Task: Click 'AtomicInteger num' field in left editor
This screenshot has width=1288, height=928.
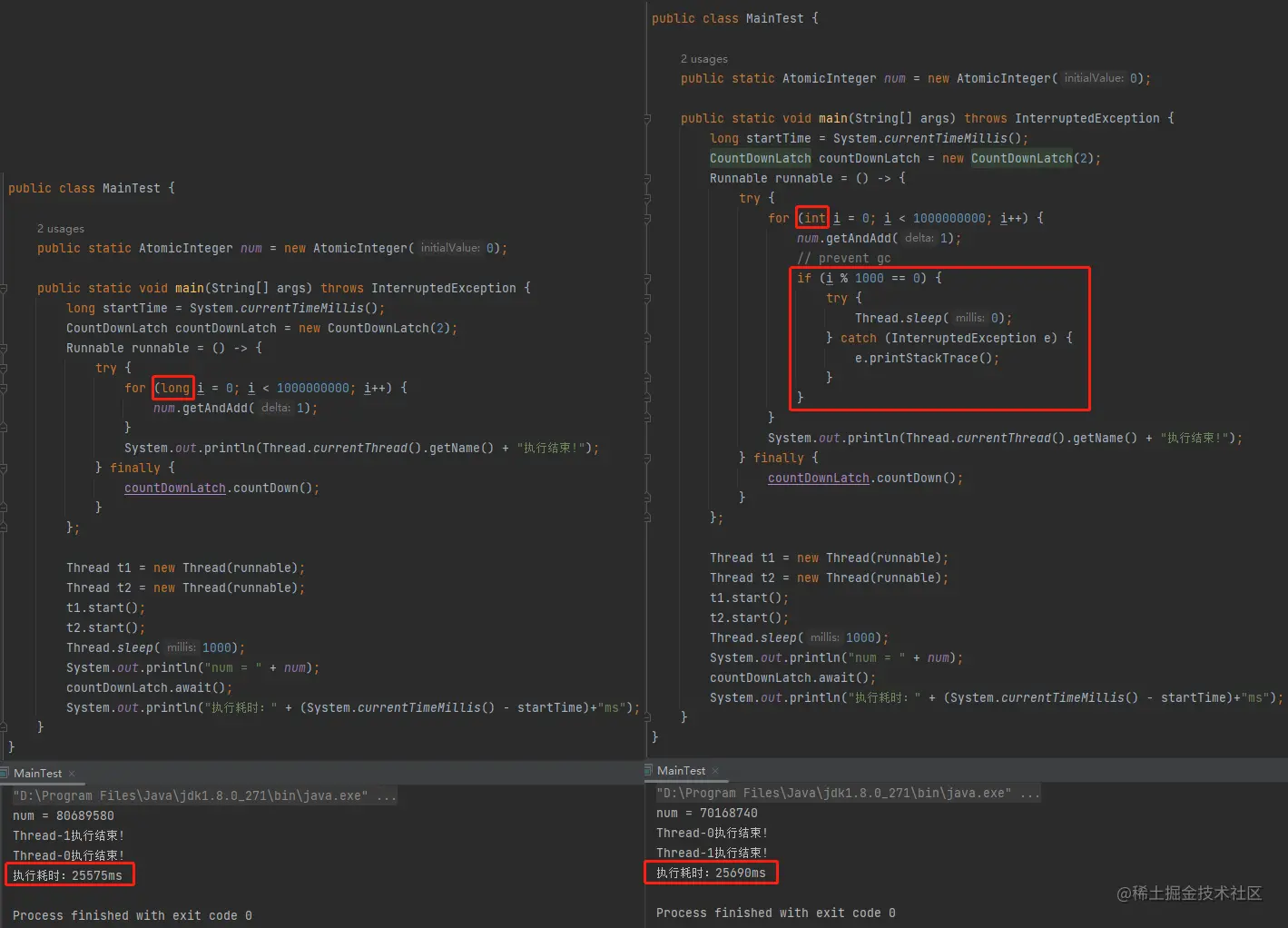Action: (x=201, y=248)
